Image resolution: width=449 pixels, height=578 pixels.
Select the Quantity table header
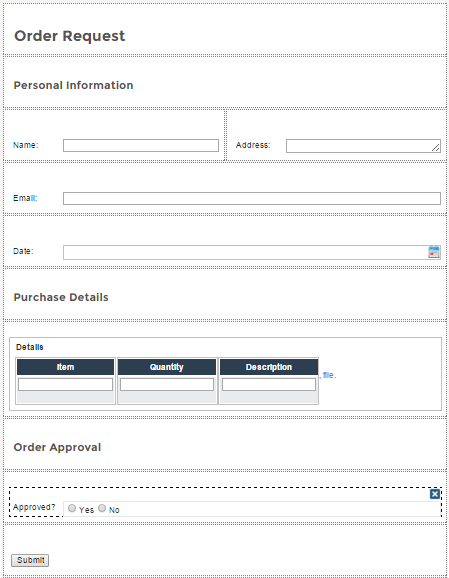[x=167, y=367]
